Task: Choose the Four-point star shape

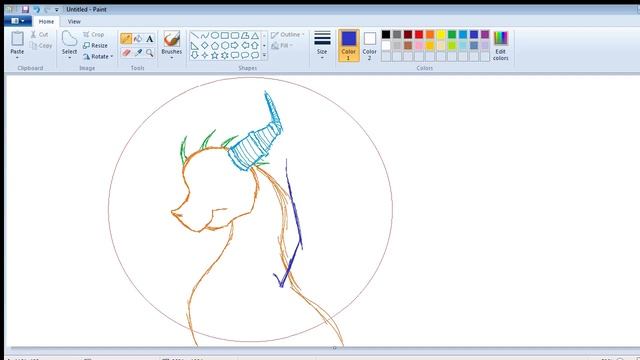Action: [205, 55]
